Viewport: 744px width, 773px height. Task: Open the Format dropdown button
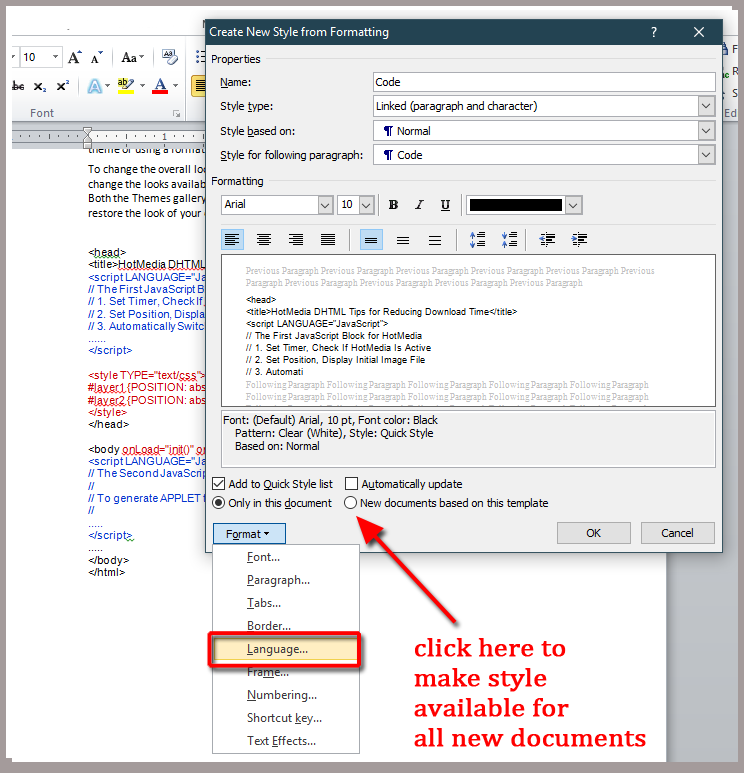[x=249, y=534]
